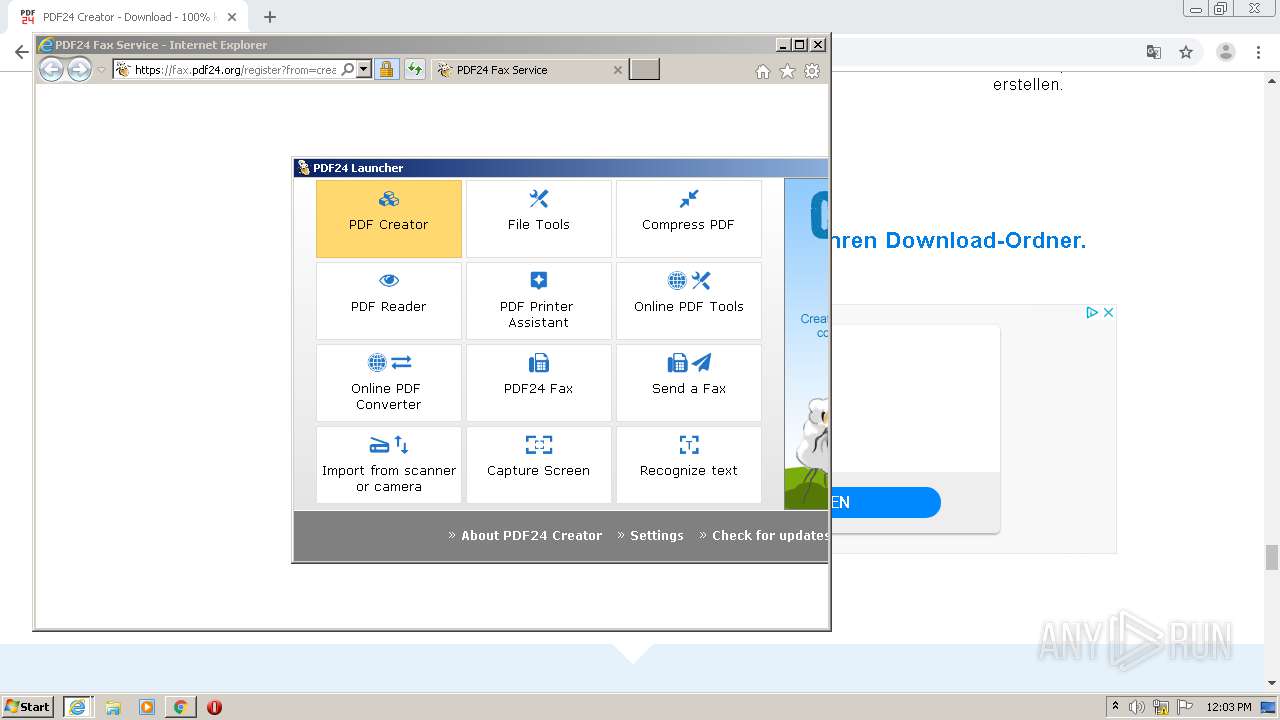The width and height of the screenshot is (1280, 720).
Task: Show hidden system tray icons
Action: coord(1115,706)
